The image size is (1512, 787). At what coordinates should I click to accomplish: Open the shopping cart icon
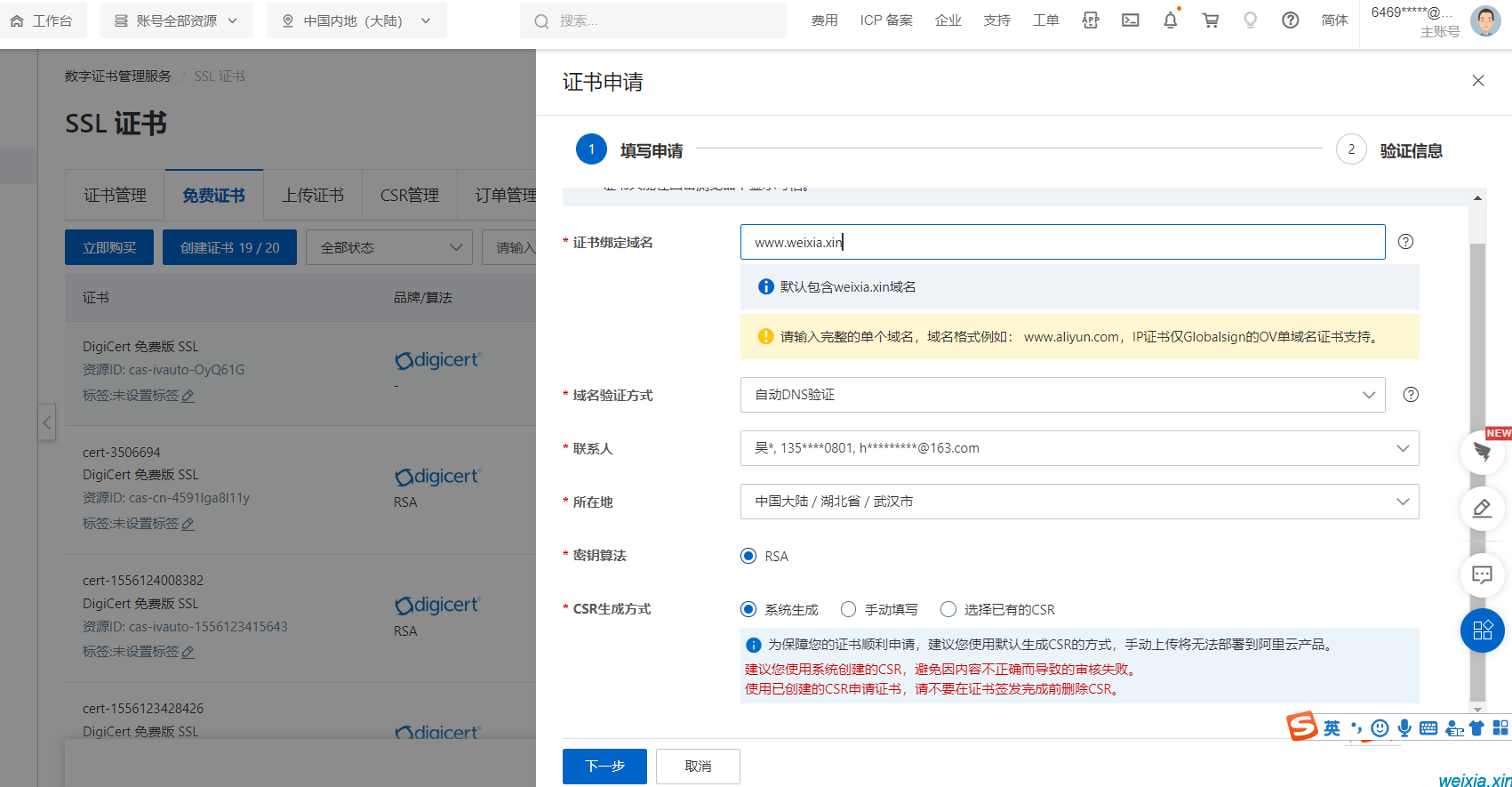tap(1211, 20)
